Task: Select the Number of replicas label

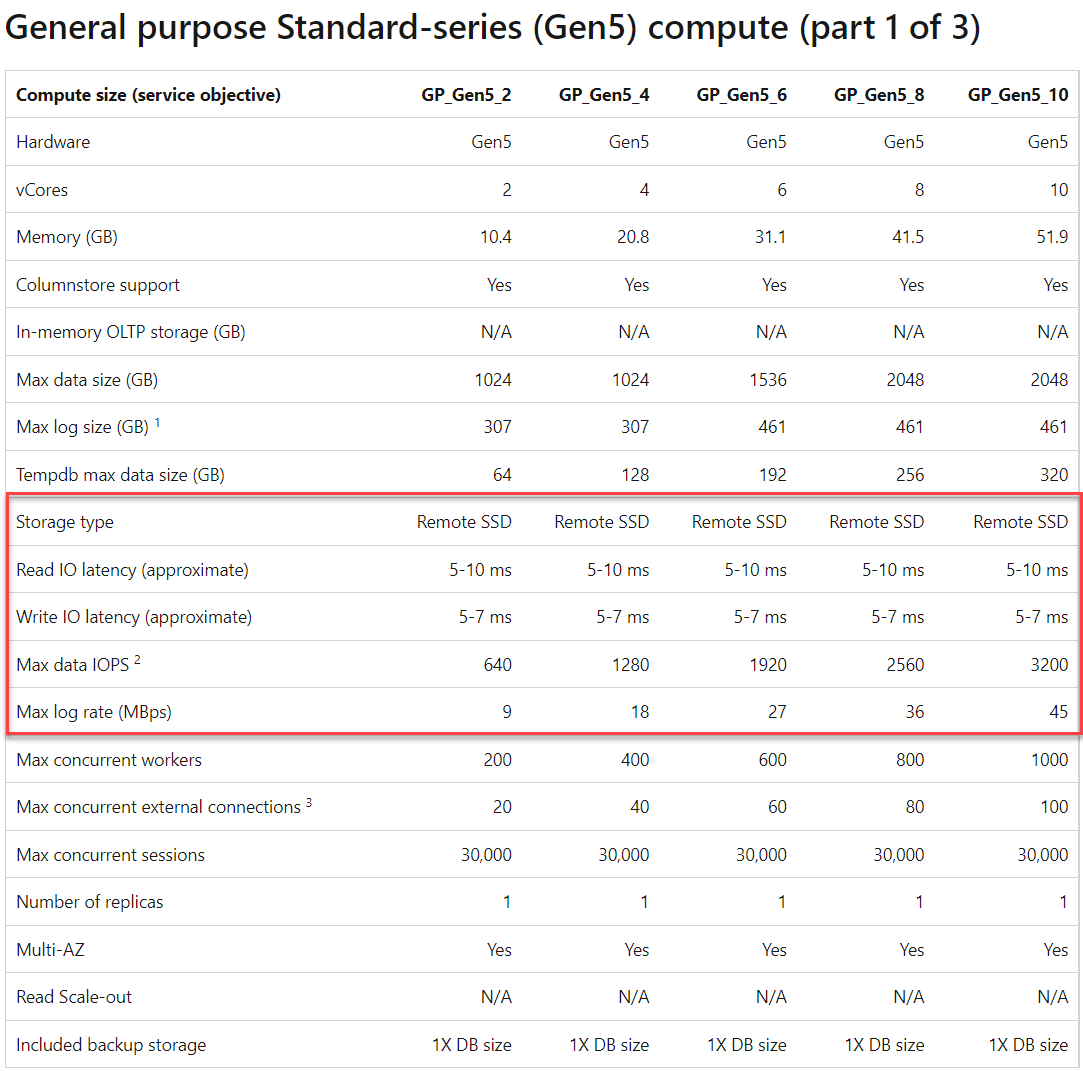Action: click(90, 903)
